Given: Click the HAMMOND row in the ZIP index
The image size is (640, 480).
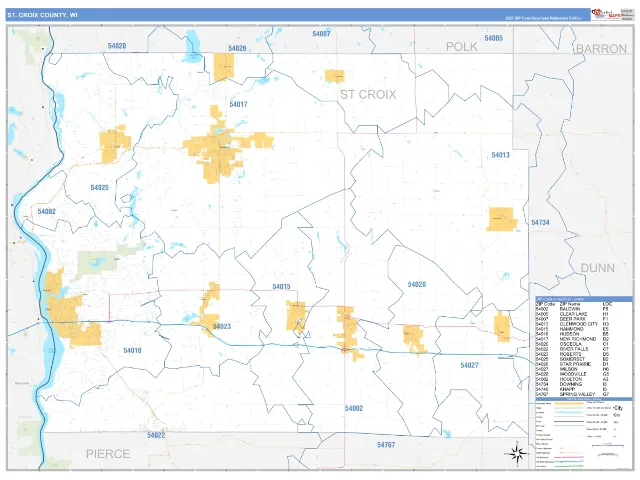Looking at the screenshot, I should pyautogui.click(x=574, y=329).
